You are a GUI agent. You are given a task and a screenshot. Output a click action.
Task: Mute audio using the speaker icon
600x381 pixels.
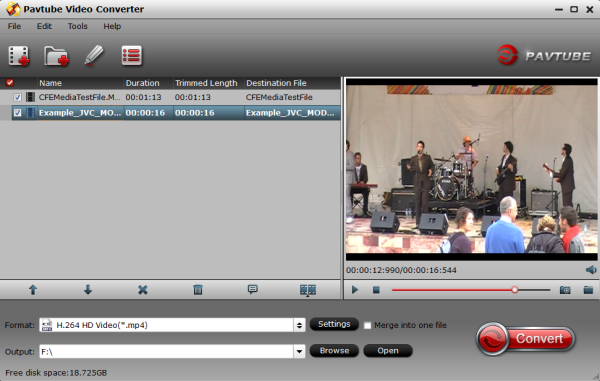pos(591,270)
